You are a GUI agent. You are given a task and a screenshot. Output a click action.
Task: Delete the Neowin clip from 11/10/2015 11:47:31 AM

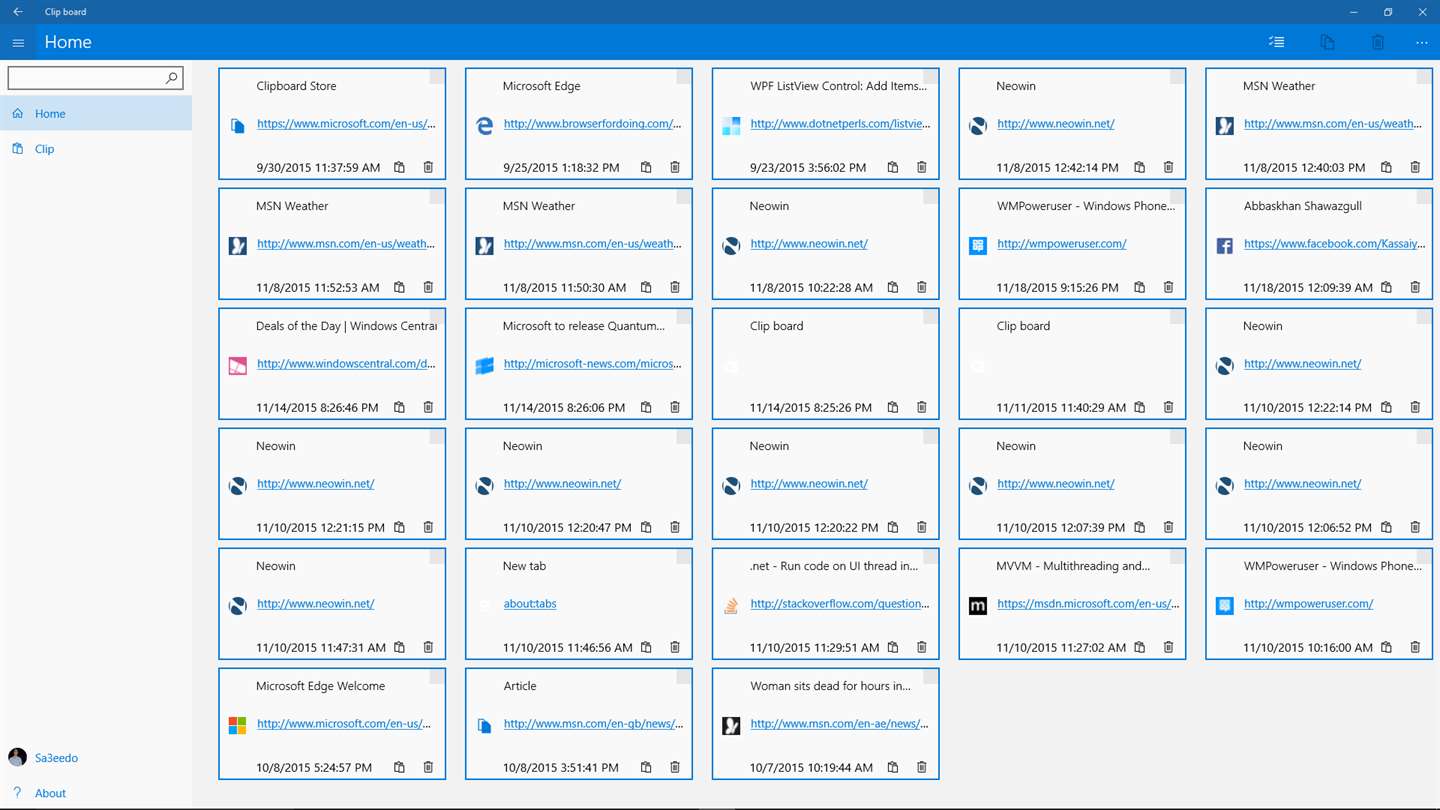click(x=428, y=647)
